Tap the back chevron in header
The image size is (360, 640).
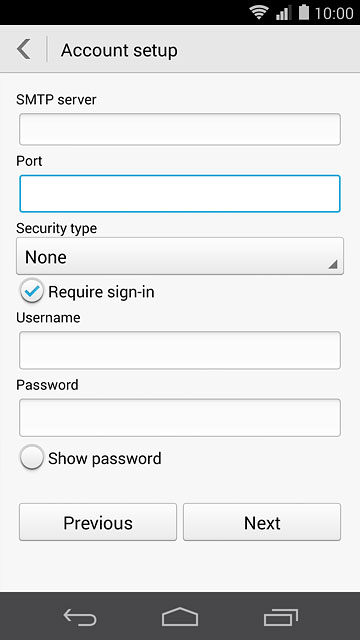coord(24,49)
